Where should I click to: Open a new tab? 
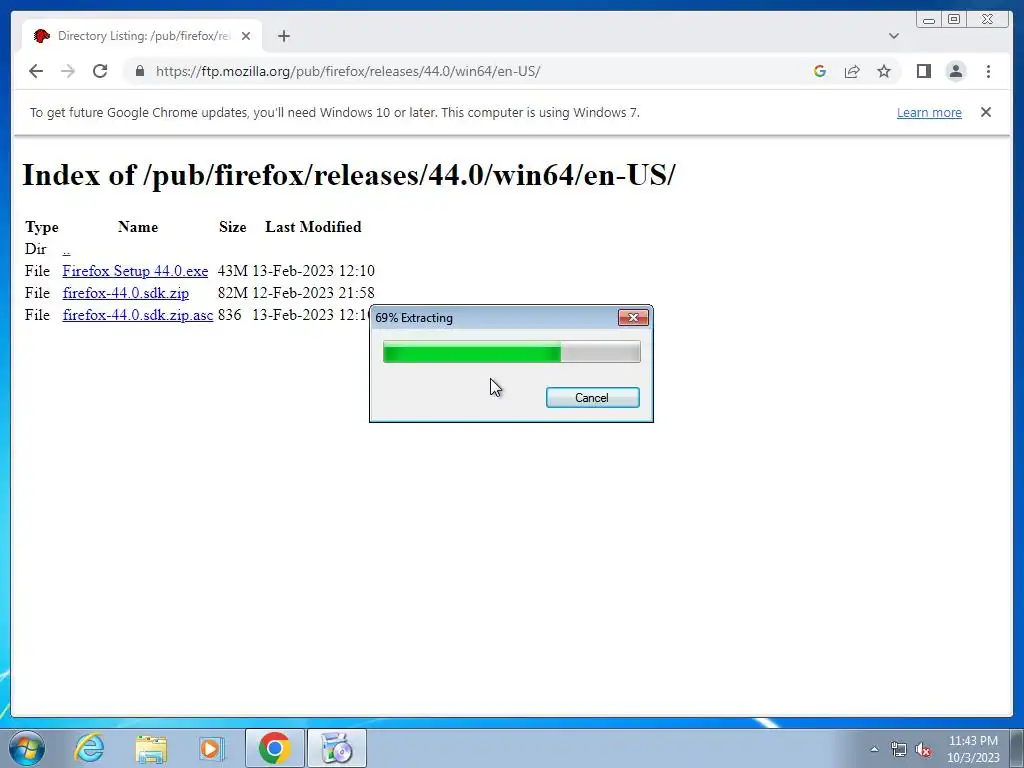pyautogui.click(x=283, y=36)
